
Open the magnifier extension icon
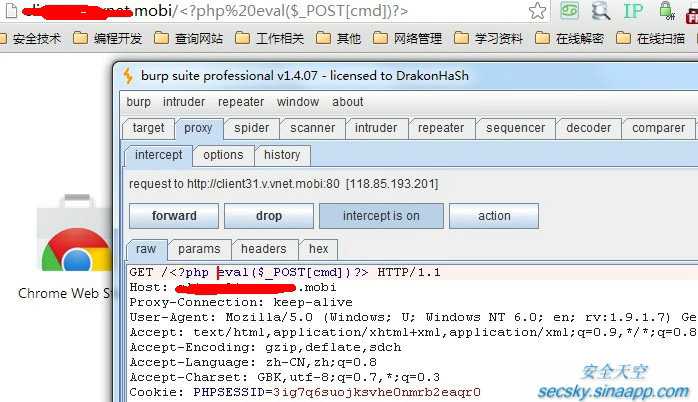click(600, 10)
